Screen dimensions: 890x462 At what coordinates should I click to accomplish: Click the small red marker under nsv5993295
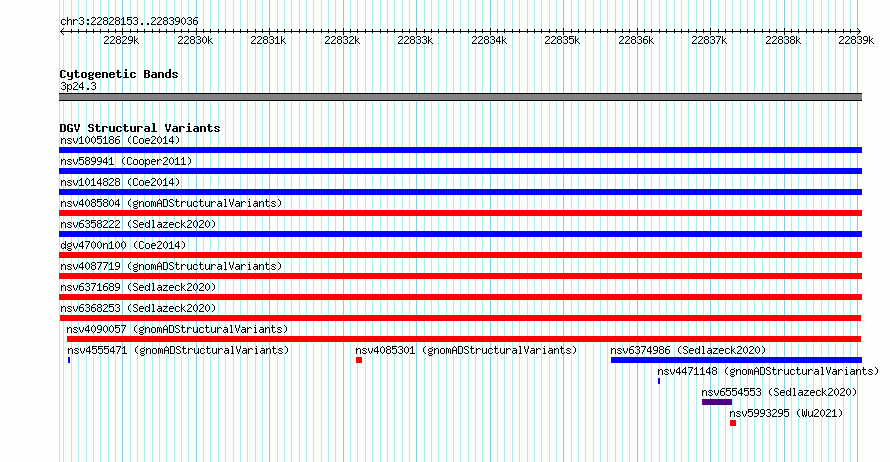733,423
